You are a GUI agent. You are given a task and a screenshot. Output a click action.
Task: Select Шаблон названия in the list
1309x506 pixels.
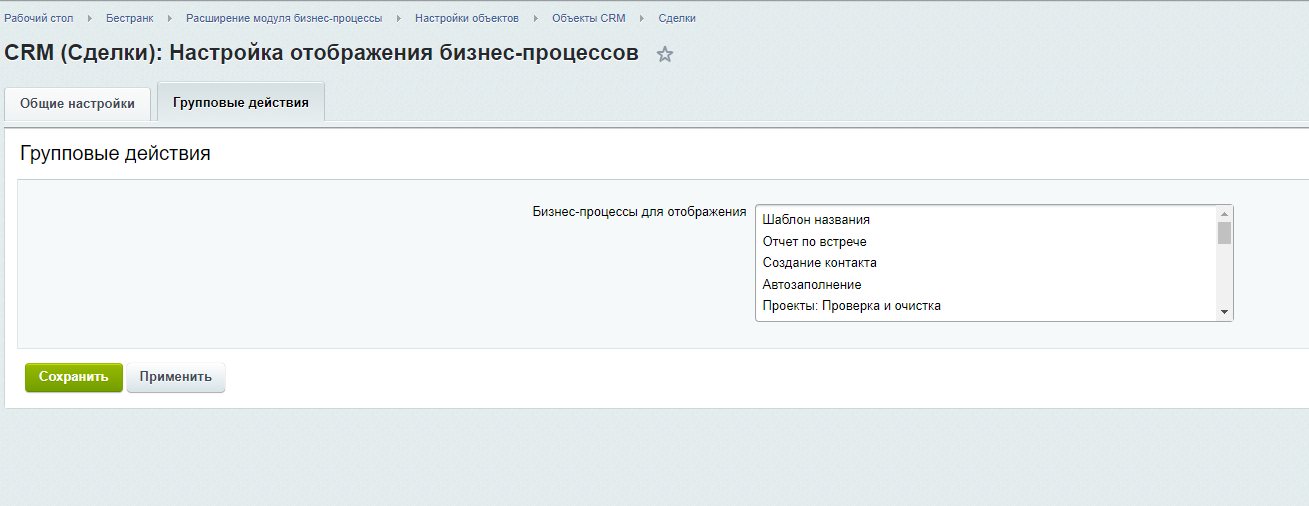pos(816,219)
